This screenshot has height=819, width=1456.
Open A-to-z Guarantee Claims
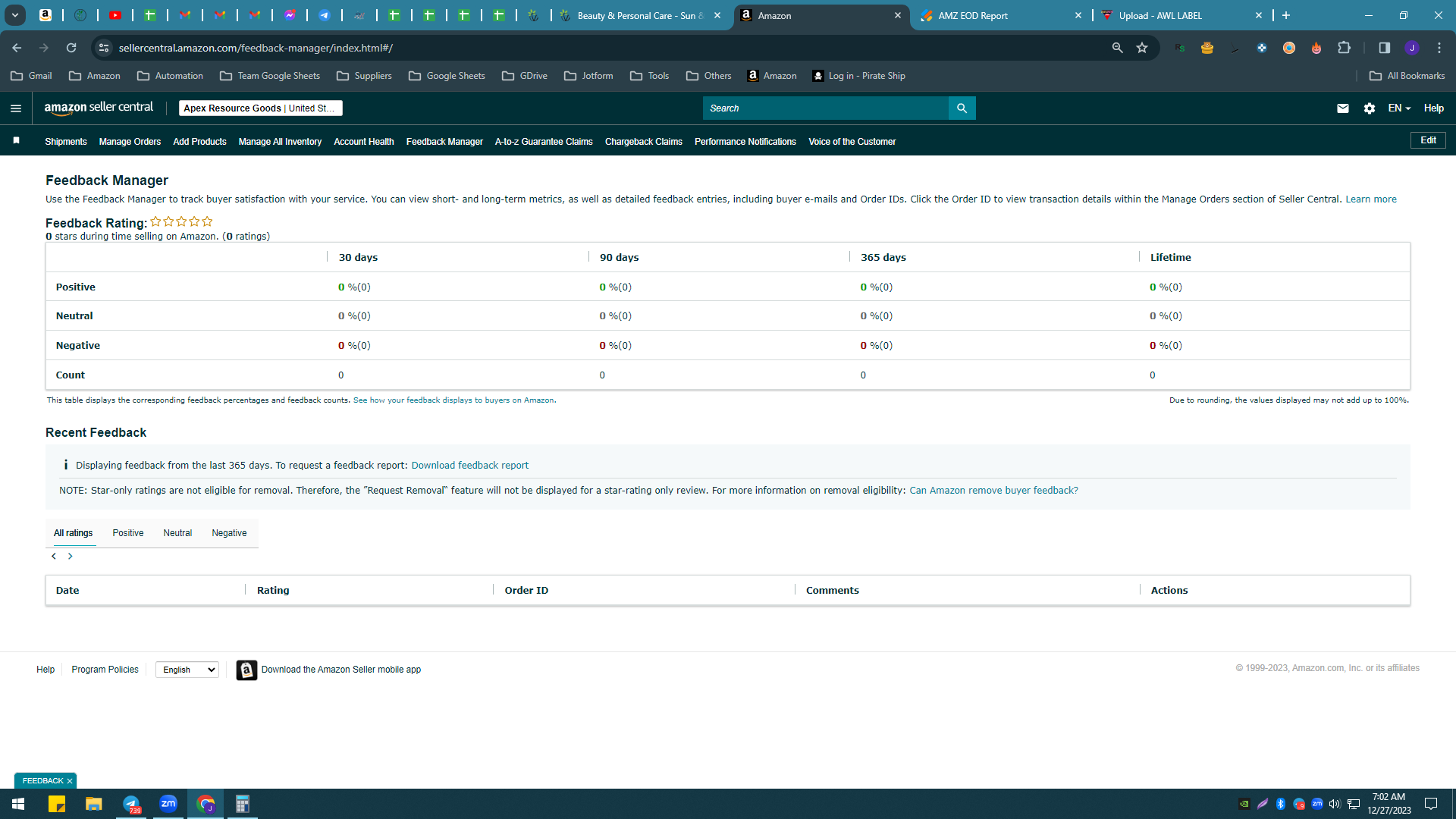pos(544,142)
